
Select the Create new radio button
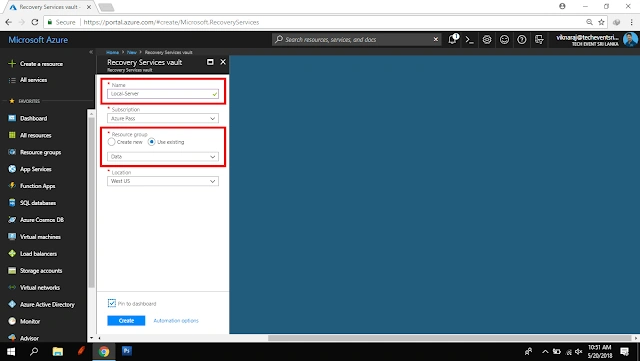(x=111, y=142)
